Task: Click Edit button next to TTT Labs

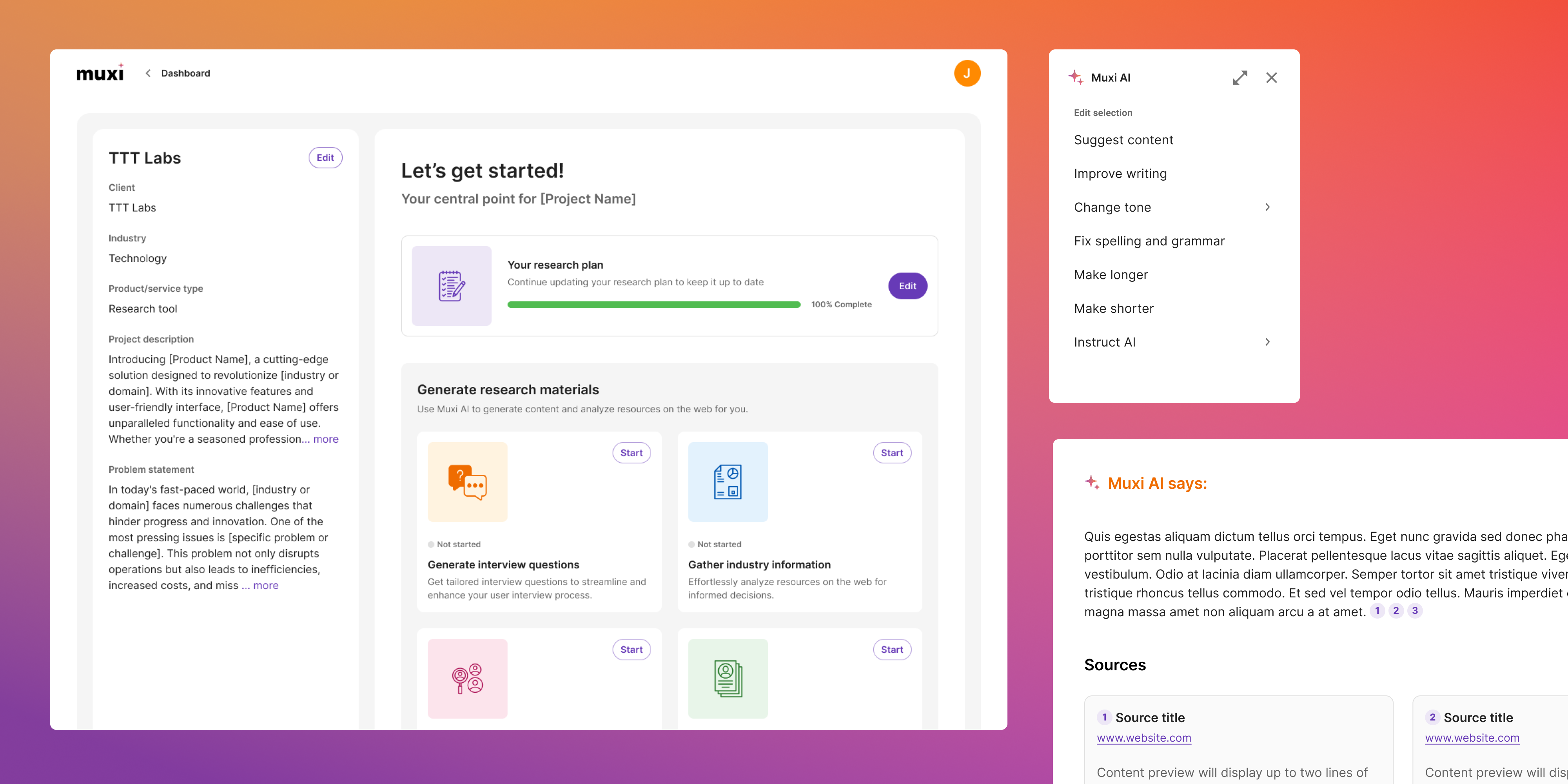Action: (325, 158)
